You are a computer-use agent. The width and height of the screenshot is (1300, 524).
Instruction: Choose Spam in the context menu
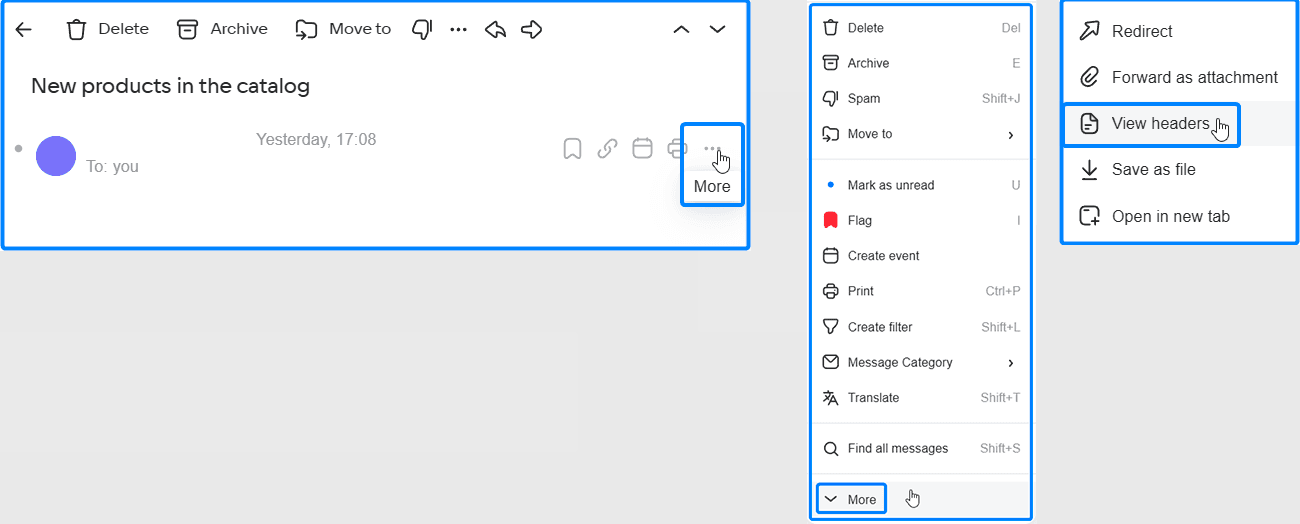[920, 98]
